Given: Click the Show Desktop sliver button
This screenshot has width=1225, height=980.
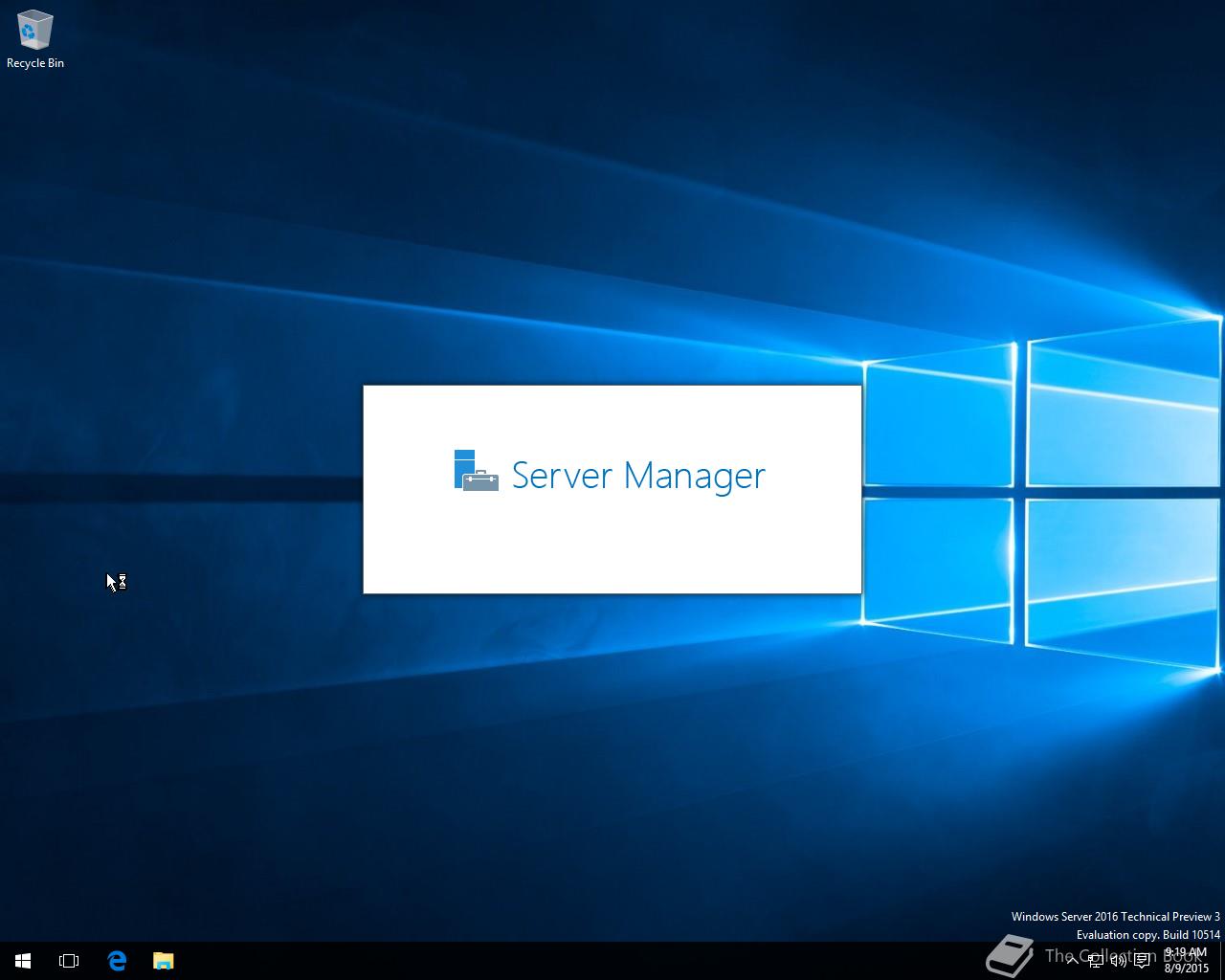Looking at the screenshot, I should 1222,961.
